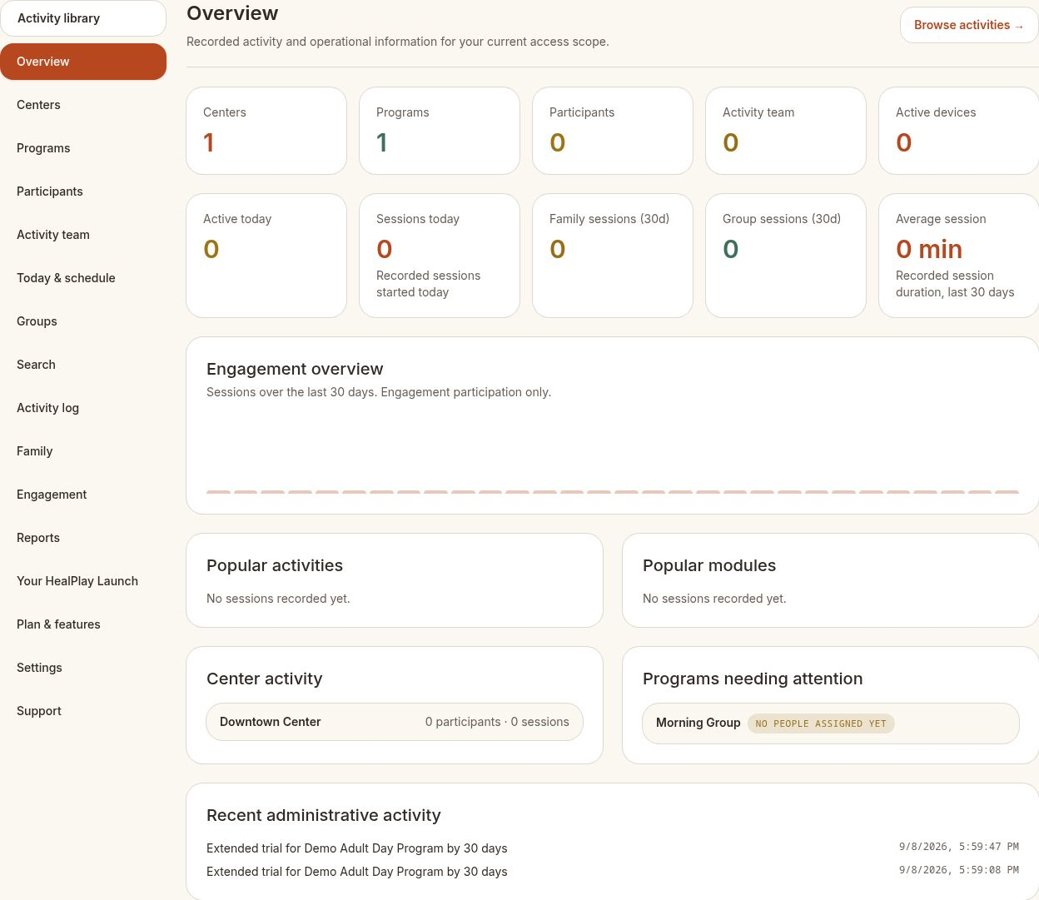Viewport: 1039px width, 900px height.
Task: Go to Groups in the sidebar
Action: tap(83, 321)
